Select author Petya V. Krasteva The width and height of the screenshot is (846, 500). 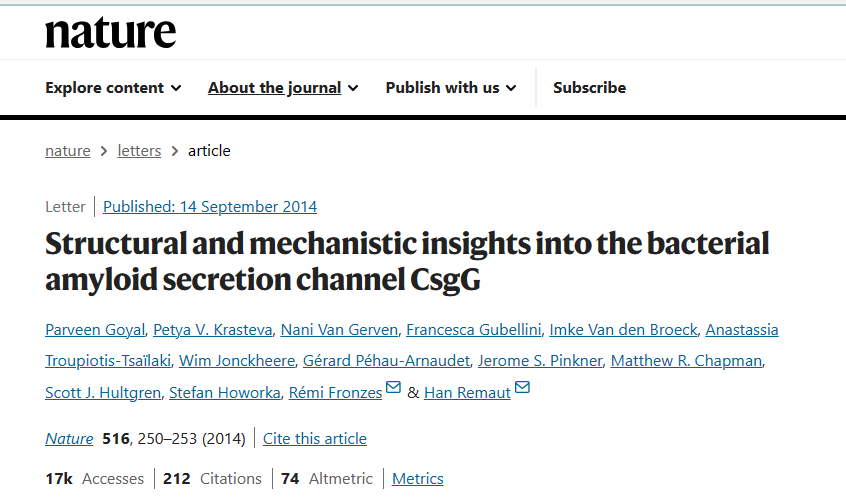click(211, 330)
